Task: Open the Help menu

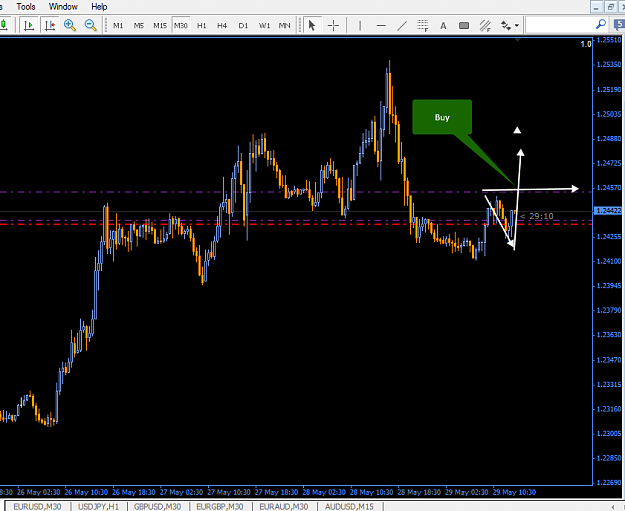Action: coord(99,7)
